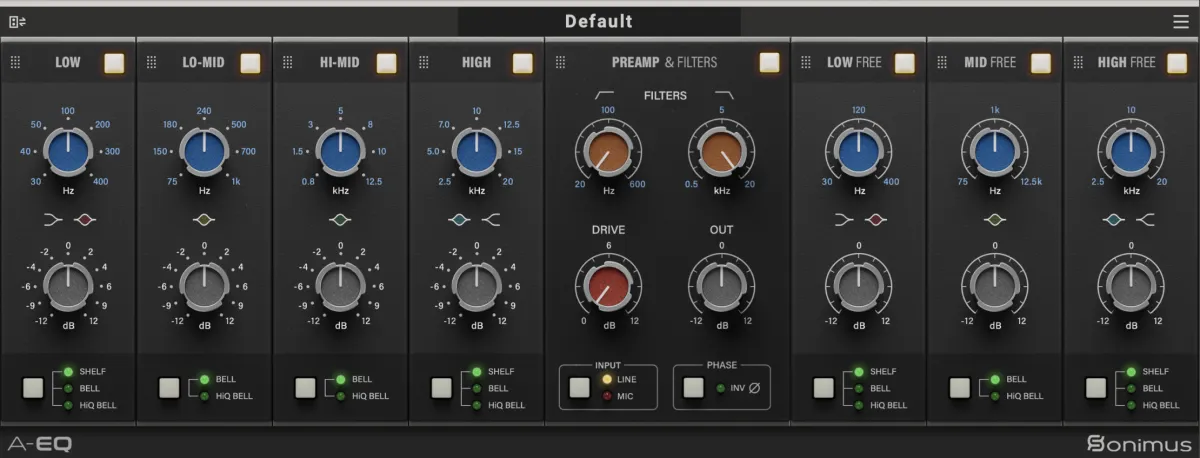Toggle the MID FREE band enable switch
1200x458 pixels.
1041,63
